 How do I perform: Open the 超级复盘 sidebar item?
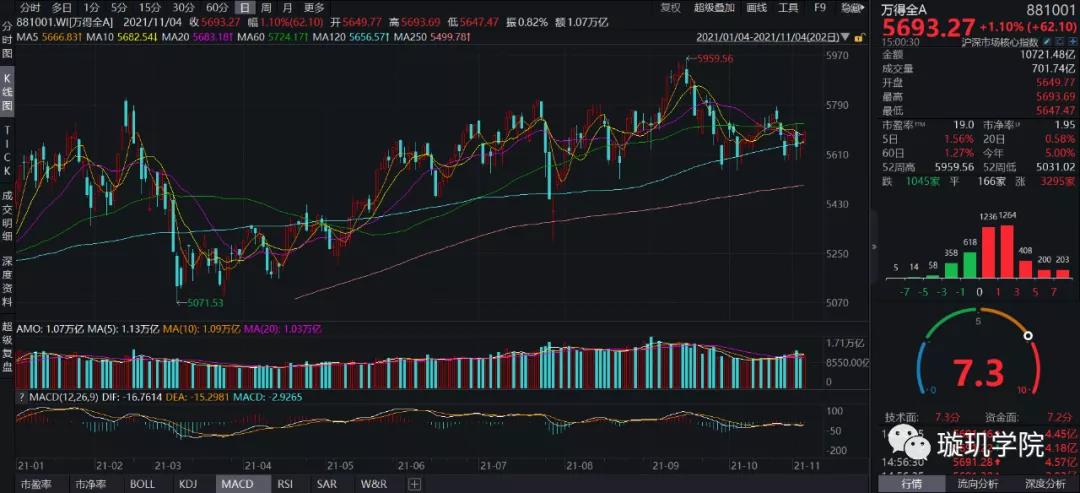7,348
